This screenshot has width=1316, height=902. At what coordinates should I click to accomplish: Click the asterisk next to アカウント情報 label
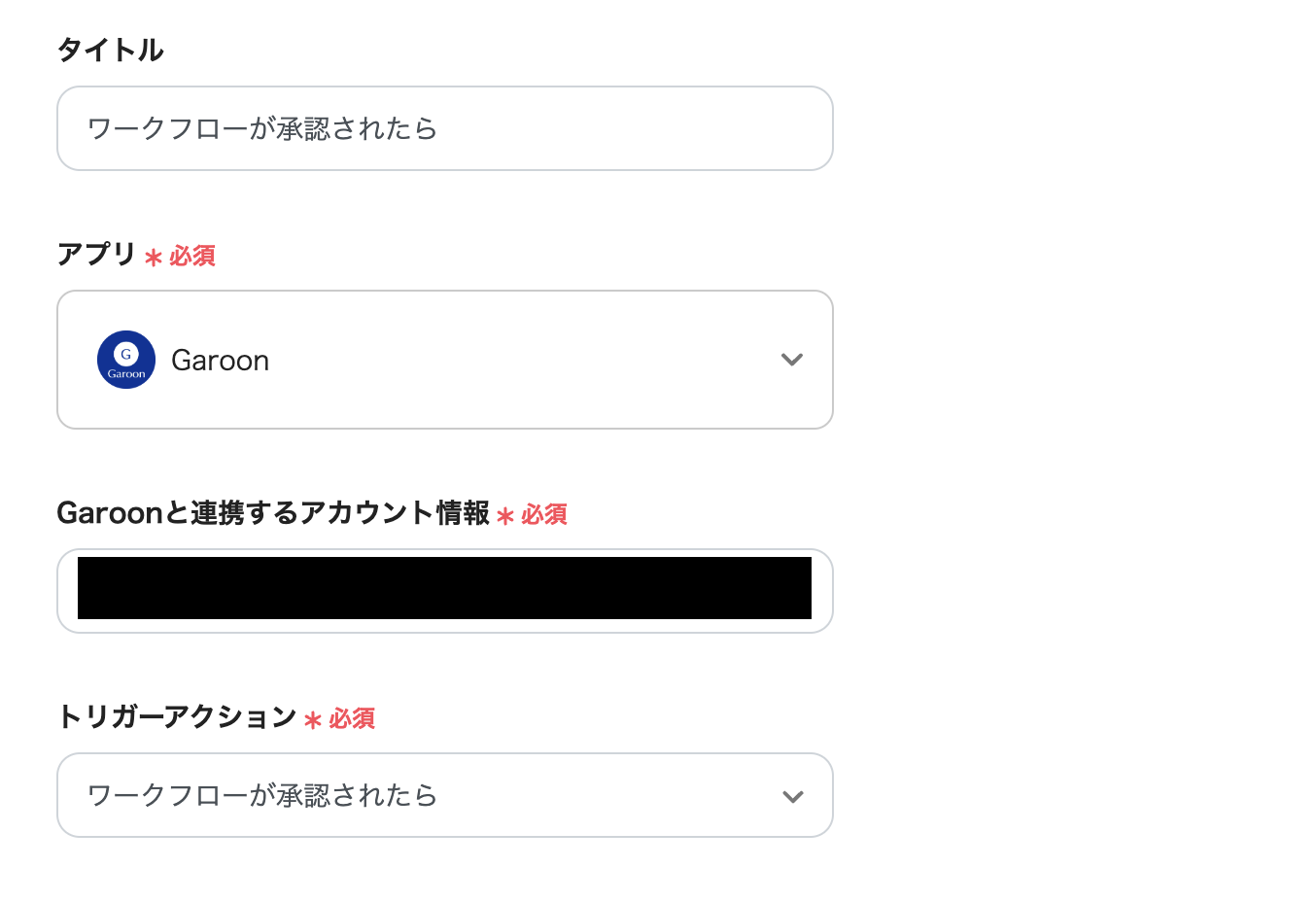(504, 516)
